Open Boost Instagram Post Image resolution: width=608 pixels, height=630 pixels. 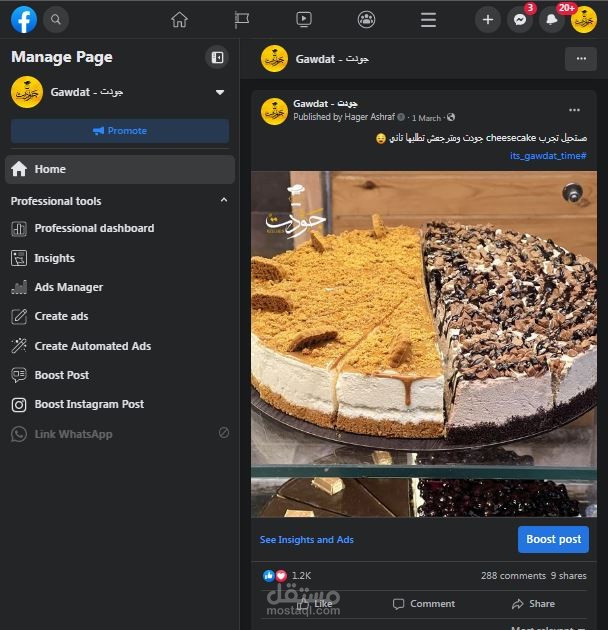(89, 404)
